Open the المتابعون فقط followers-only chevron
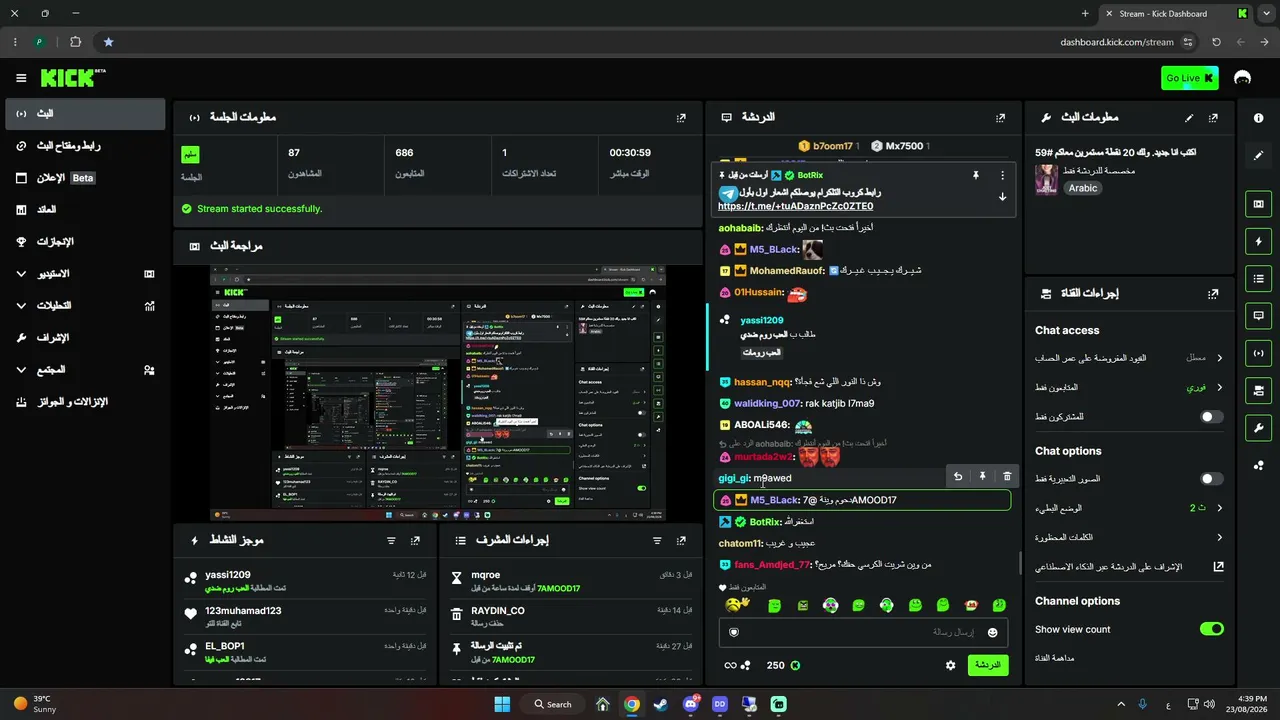This screenshot has height=720, width=1280. coord(1219,387)
